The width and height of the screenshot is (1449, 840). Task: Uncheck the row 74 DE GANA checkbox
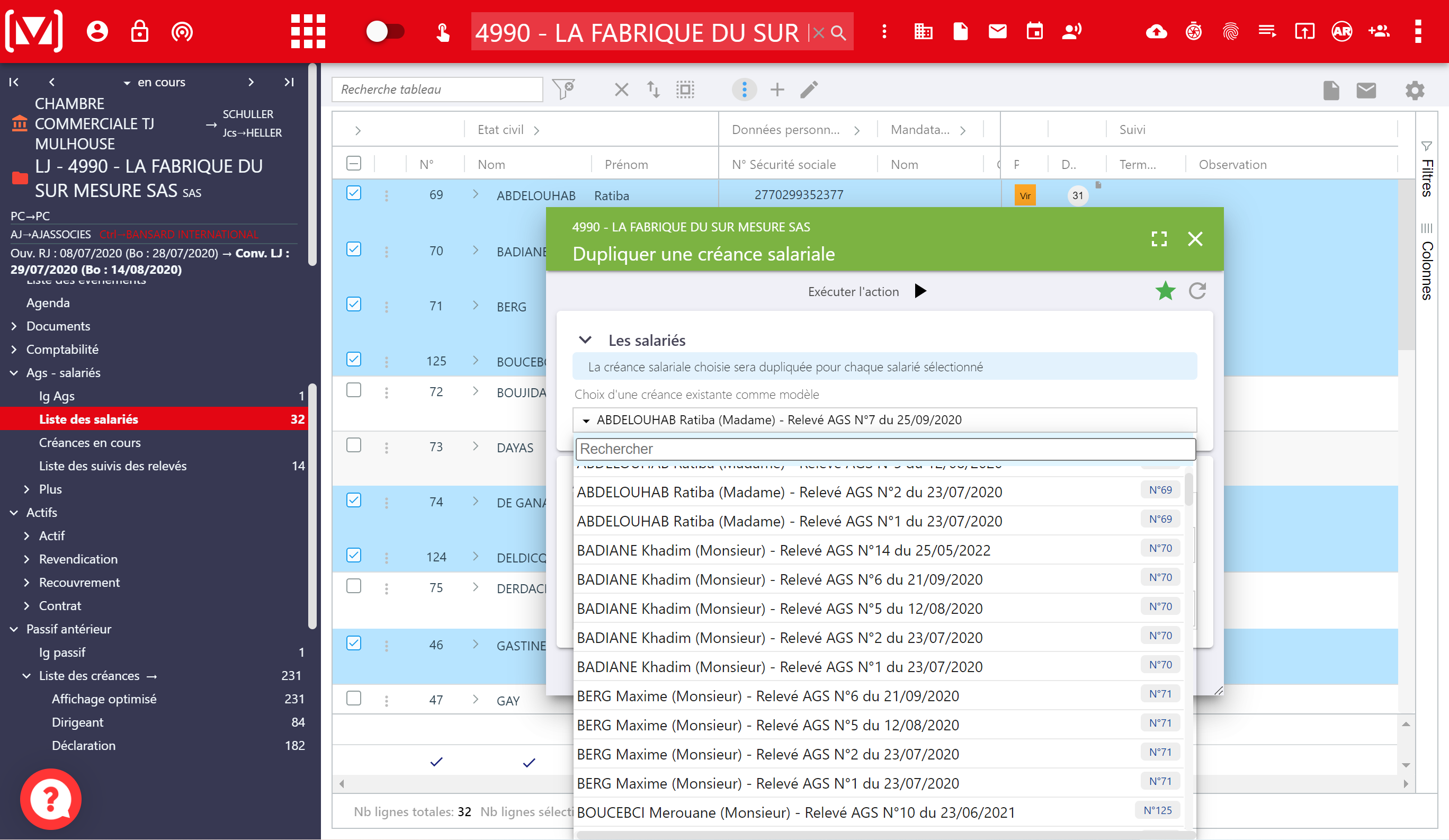click(354, 501)
